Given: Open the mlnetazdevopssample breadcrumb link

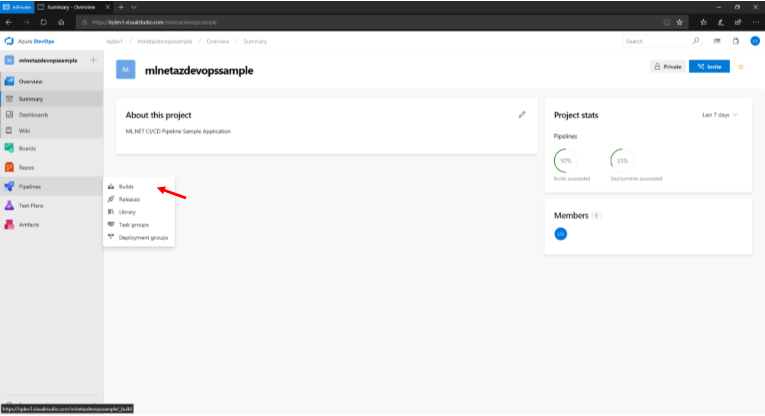Looking at the screenshot, I should pos(165,41).
